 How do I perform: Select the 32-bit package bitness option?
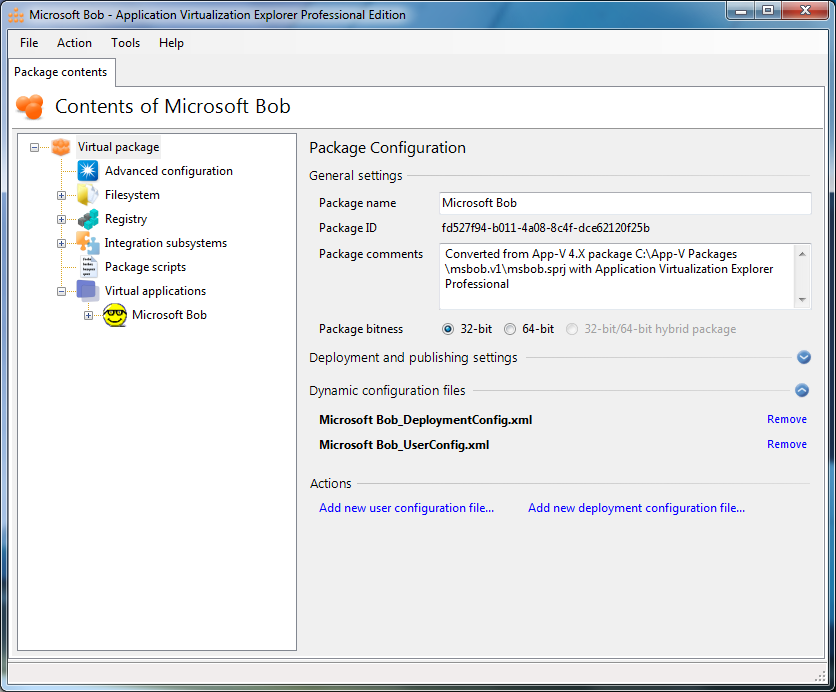click(x=448, y=329)
